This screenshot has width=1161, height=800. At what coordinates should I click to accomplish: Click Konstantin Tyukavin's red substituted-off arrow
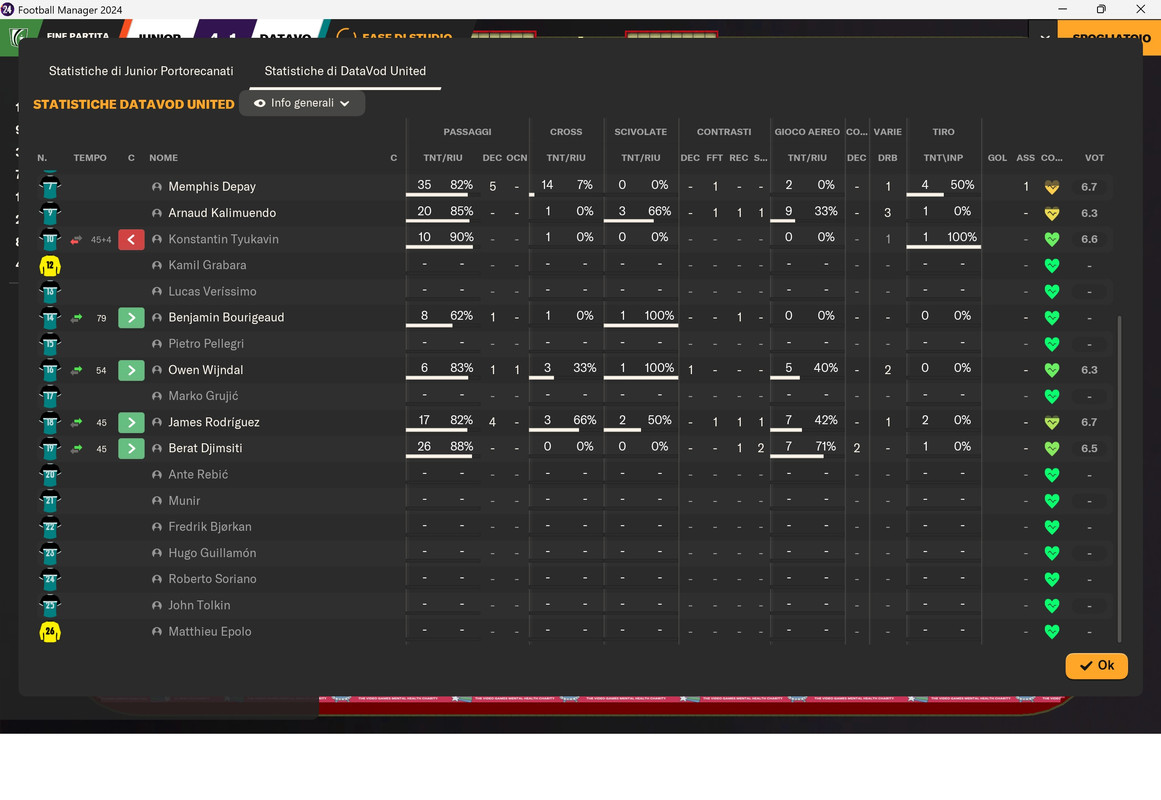(131, 239)
